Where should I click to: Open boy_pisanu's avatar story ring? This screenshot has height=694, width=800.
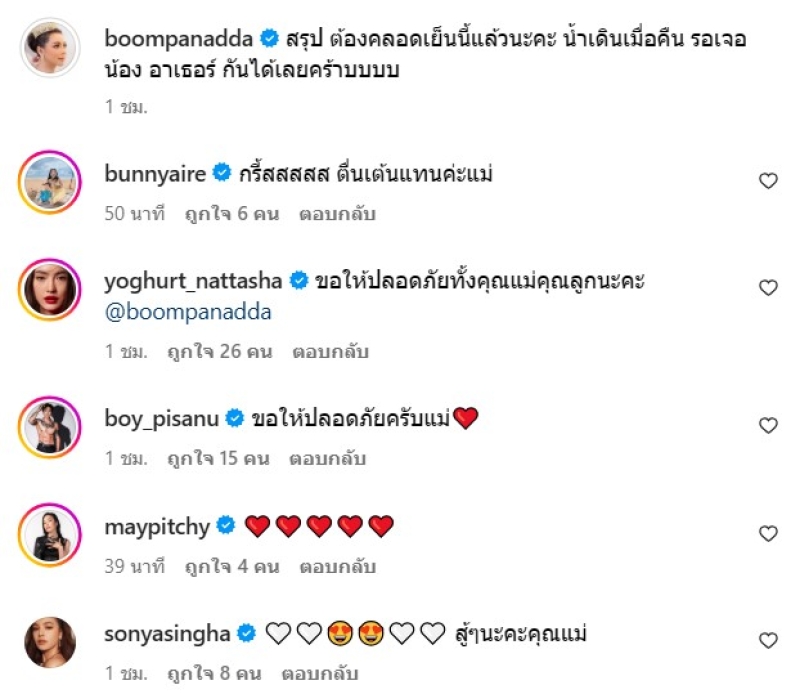50,427
